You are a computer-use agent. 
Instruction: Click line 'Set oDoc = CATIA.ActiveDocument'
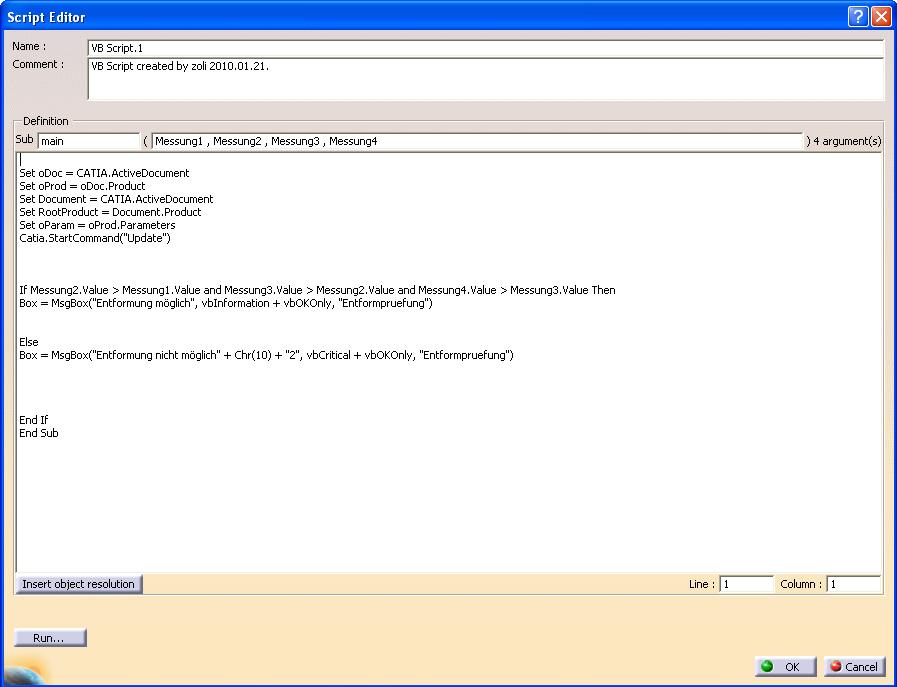click(104, 173)
